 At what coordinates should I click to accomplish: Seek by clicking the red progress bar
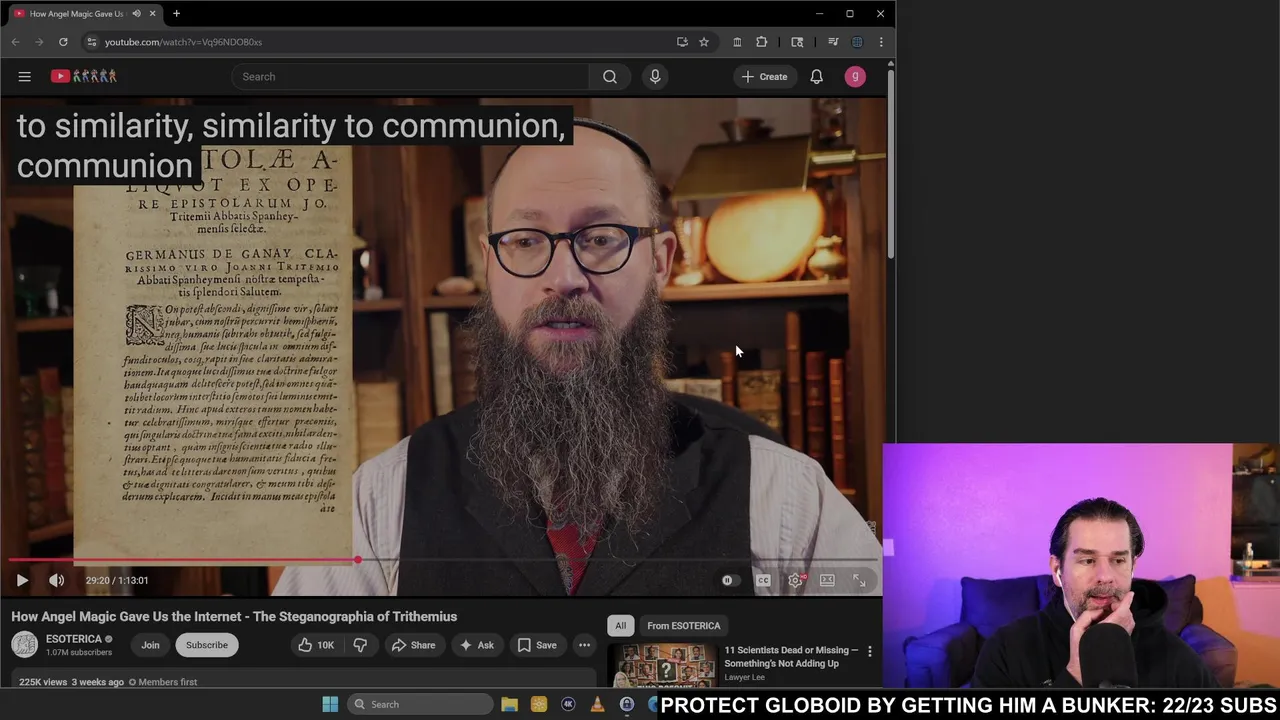click(185, 560)
